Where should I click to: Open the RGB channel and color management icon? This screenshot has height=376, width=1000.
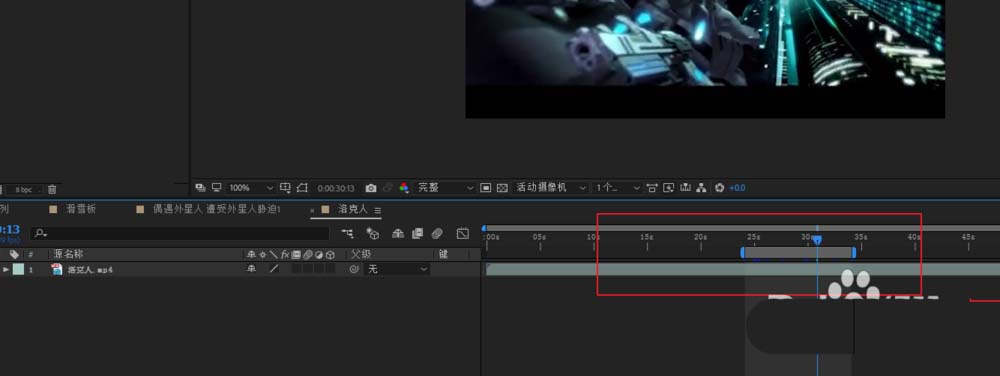click(404, 188)
